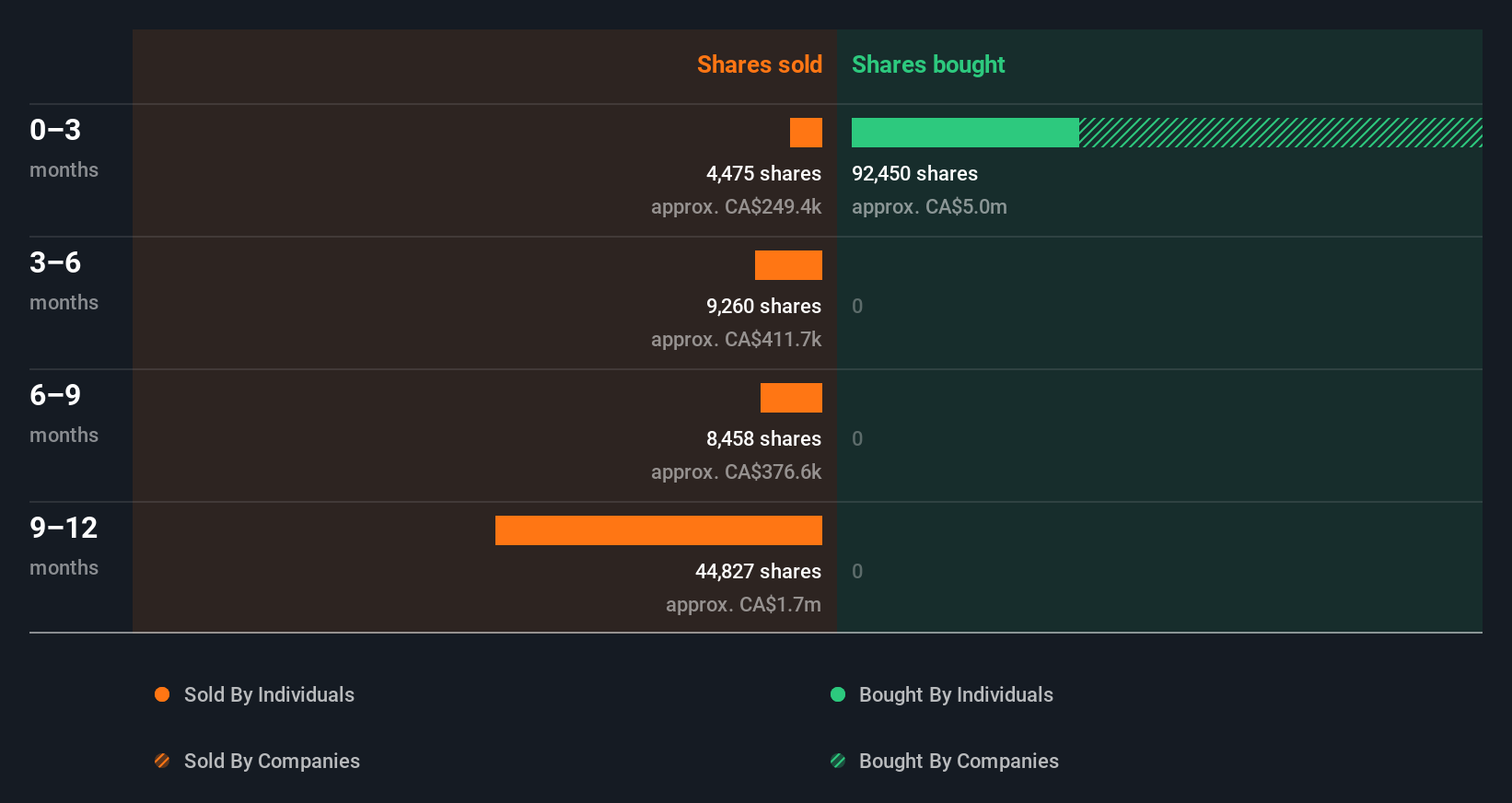Select the Sold By Individuals legend label
The width and height of the screenshot is (1512, 803).
tap(269, 694)
